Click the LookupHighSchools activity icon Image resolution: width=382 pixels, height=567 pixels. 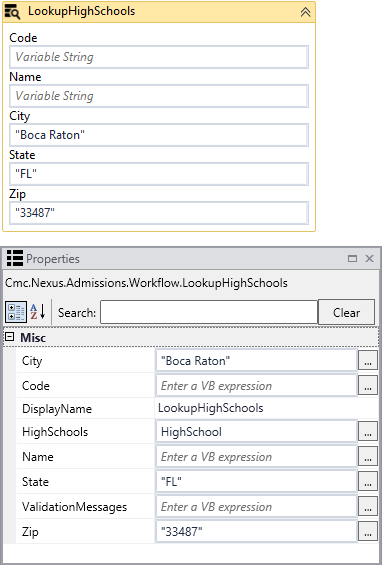click(12, 12)
